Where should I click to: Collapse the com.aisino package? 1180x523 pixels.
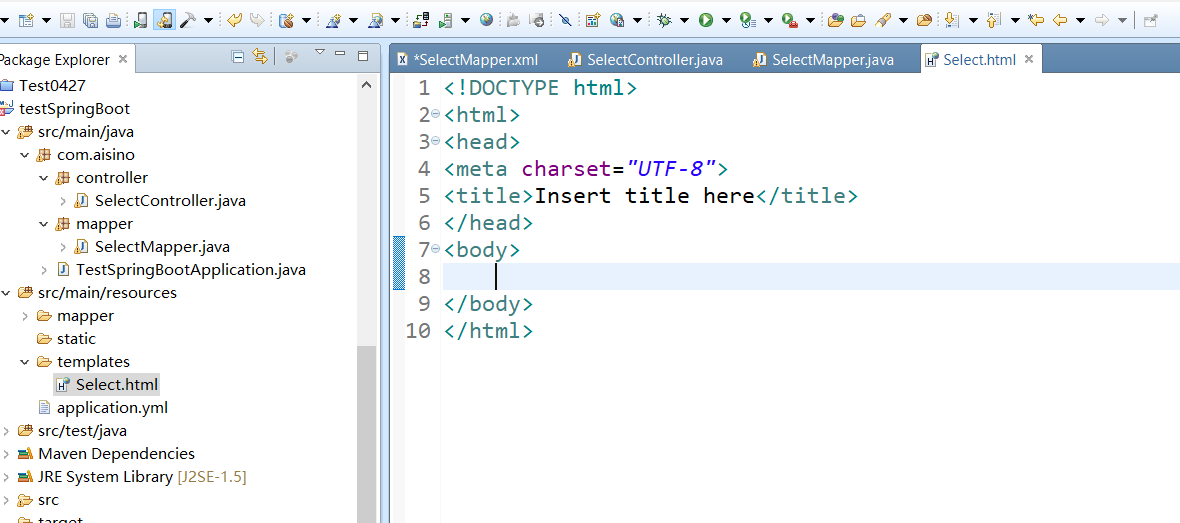25,155
